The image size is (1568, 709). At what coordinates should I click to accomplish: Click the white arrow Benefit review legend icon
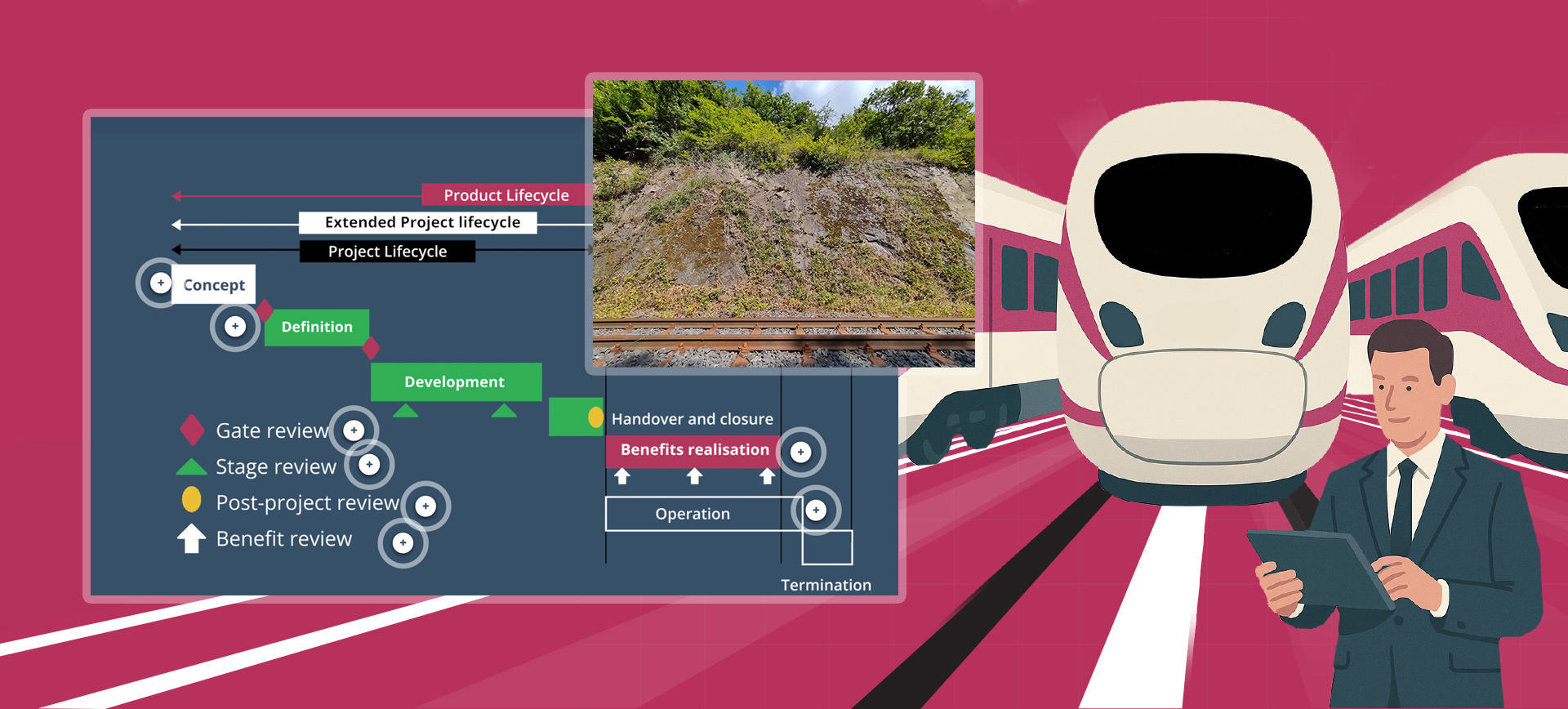tap(191, 538)
